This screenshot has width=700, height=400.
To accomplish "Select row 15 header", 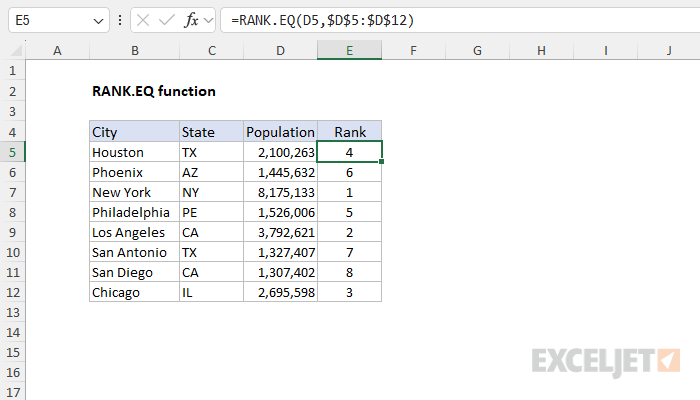I will click(12, 352).
